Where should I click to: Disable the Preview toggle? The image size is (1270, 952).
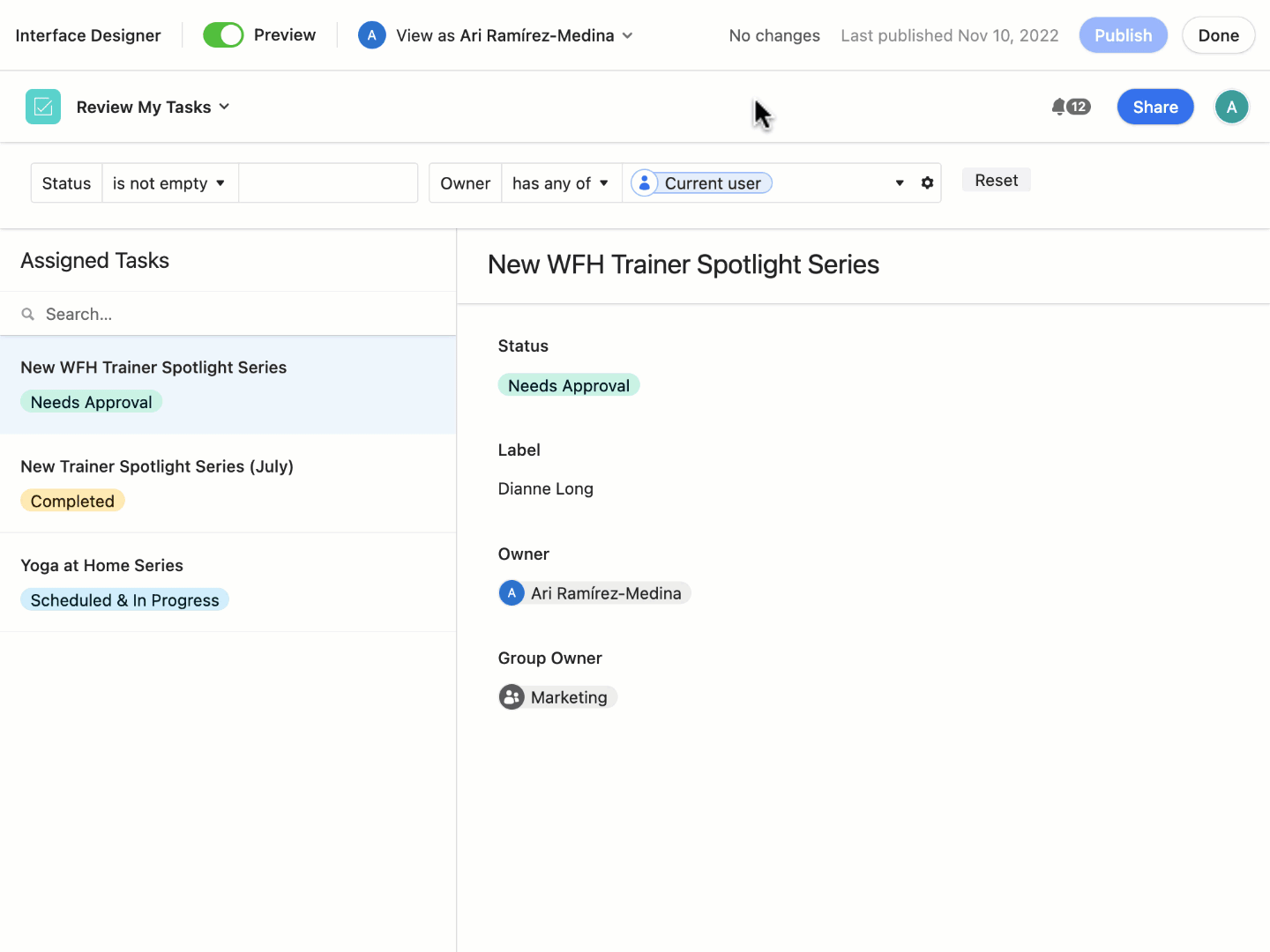click(223, 34)
